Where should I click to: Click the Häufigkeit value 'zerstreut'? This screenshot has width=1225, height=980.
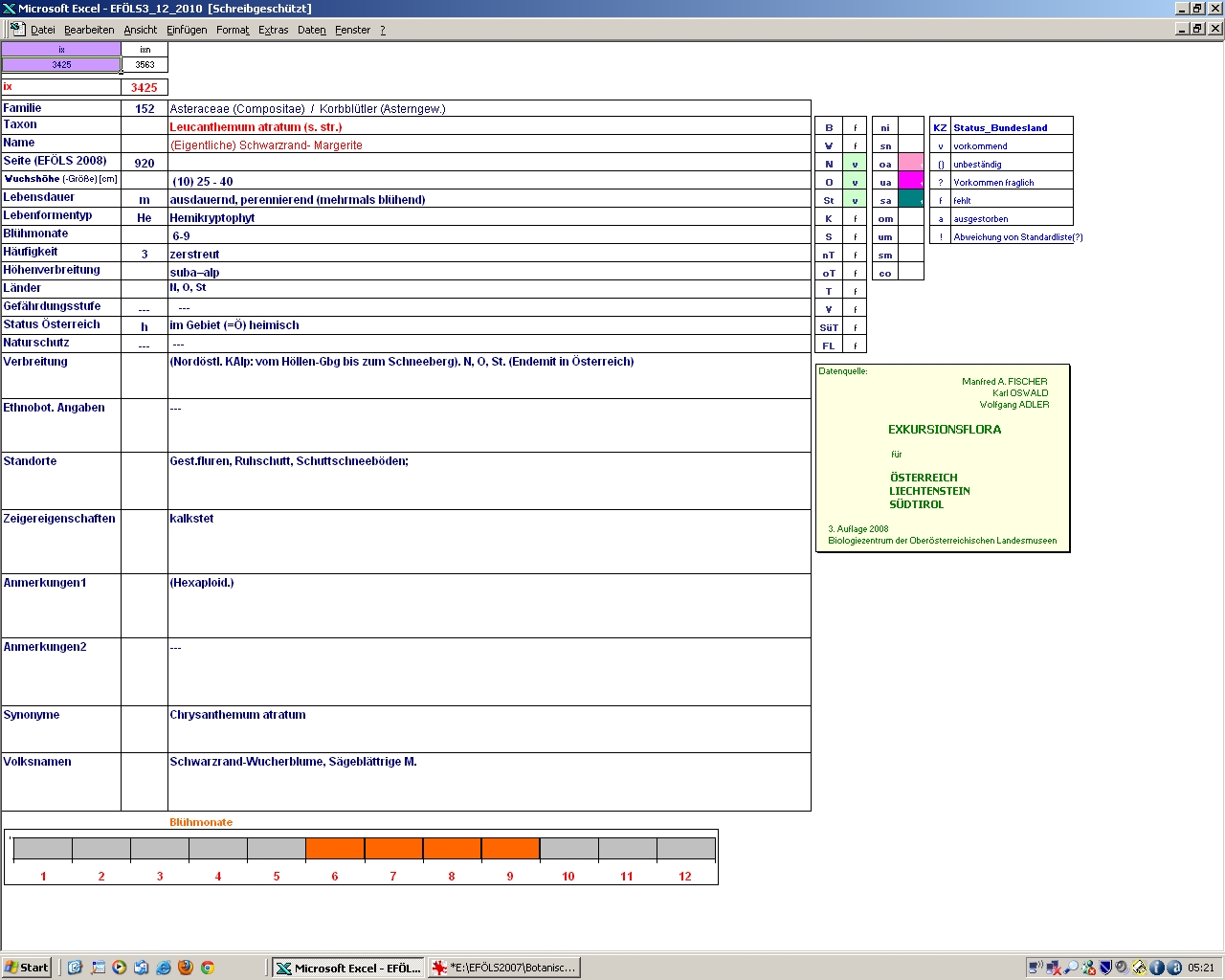click(489, 254)
